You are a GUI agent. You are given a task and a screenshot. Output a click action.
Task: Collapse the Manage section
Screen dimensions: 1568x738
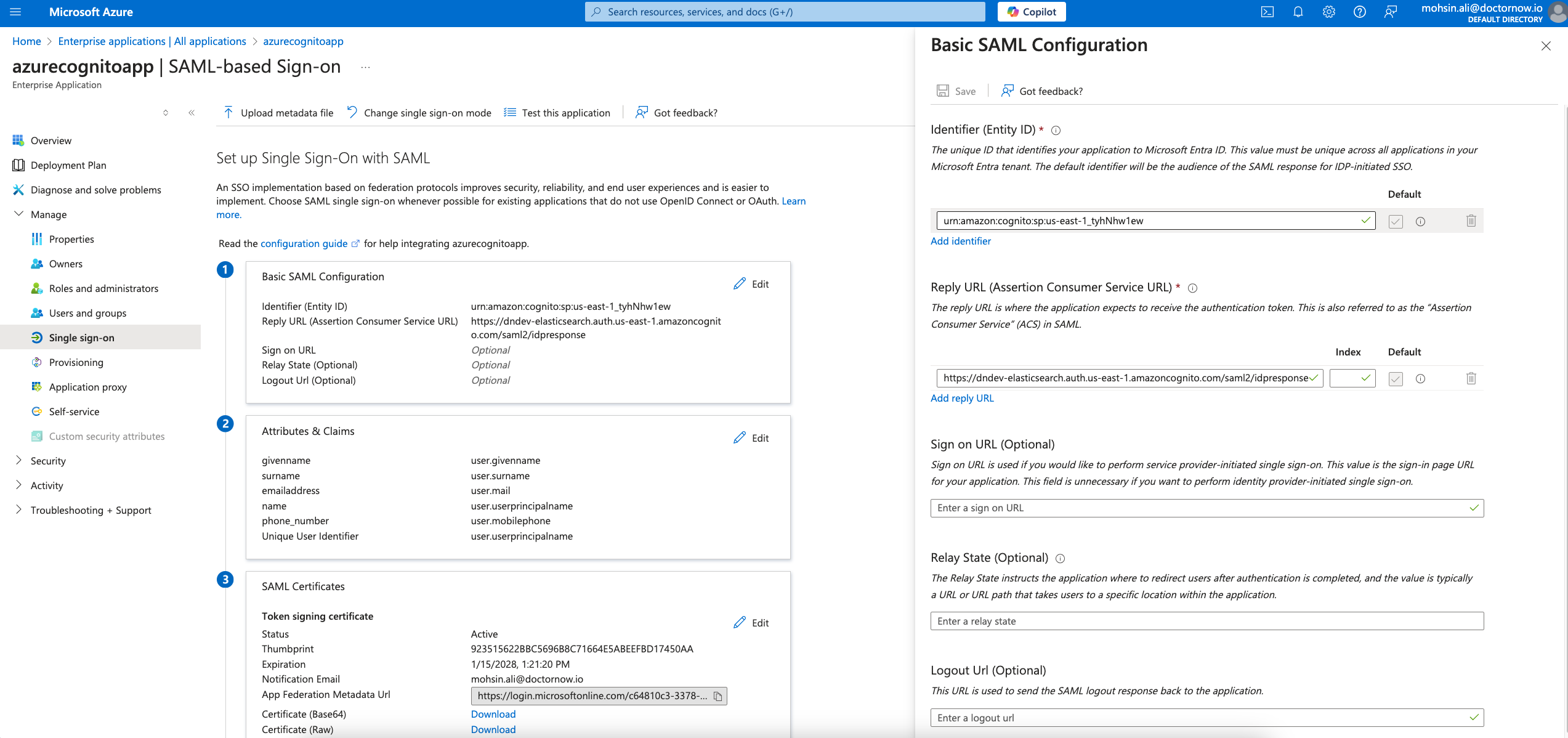point(19,214)
